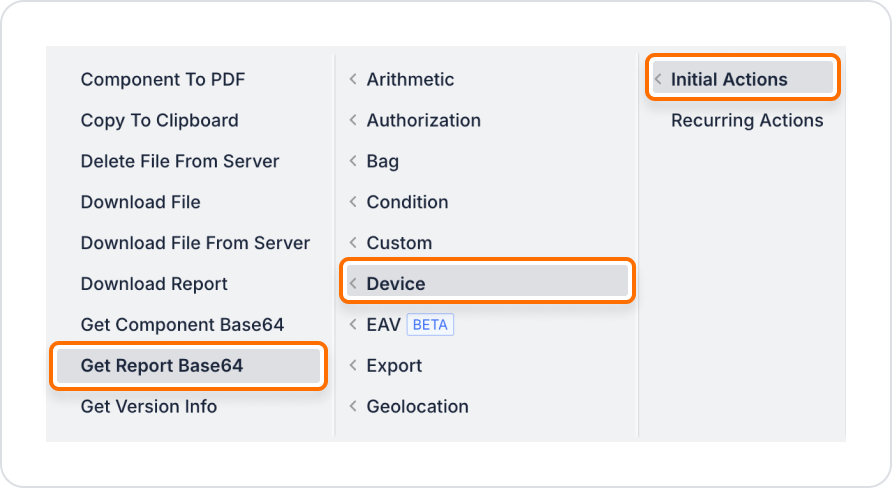Click the chevron next to Custom
The height and width of the screenshot is (488, 892).
click(353, 243)
